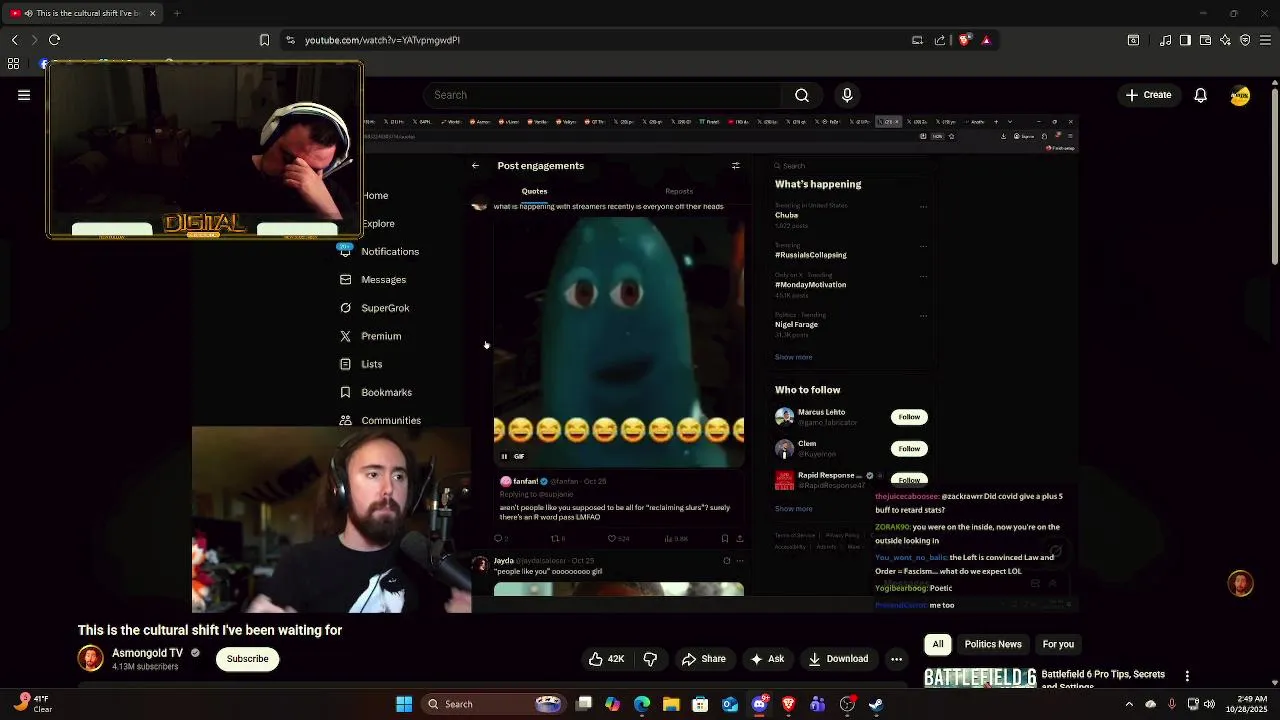Open the apps grid in bookmarks bar
Screen dimensions: 1280x720
13,64
